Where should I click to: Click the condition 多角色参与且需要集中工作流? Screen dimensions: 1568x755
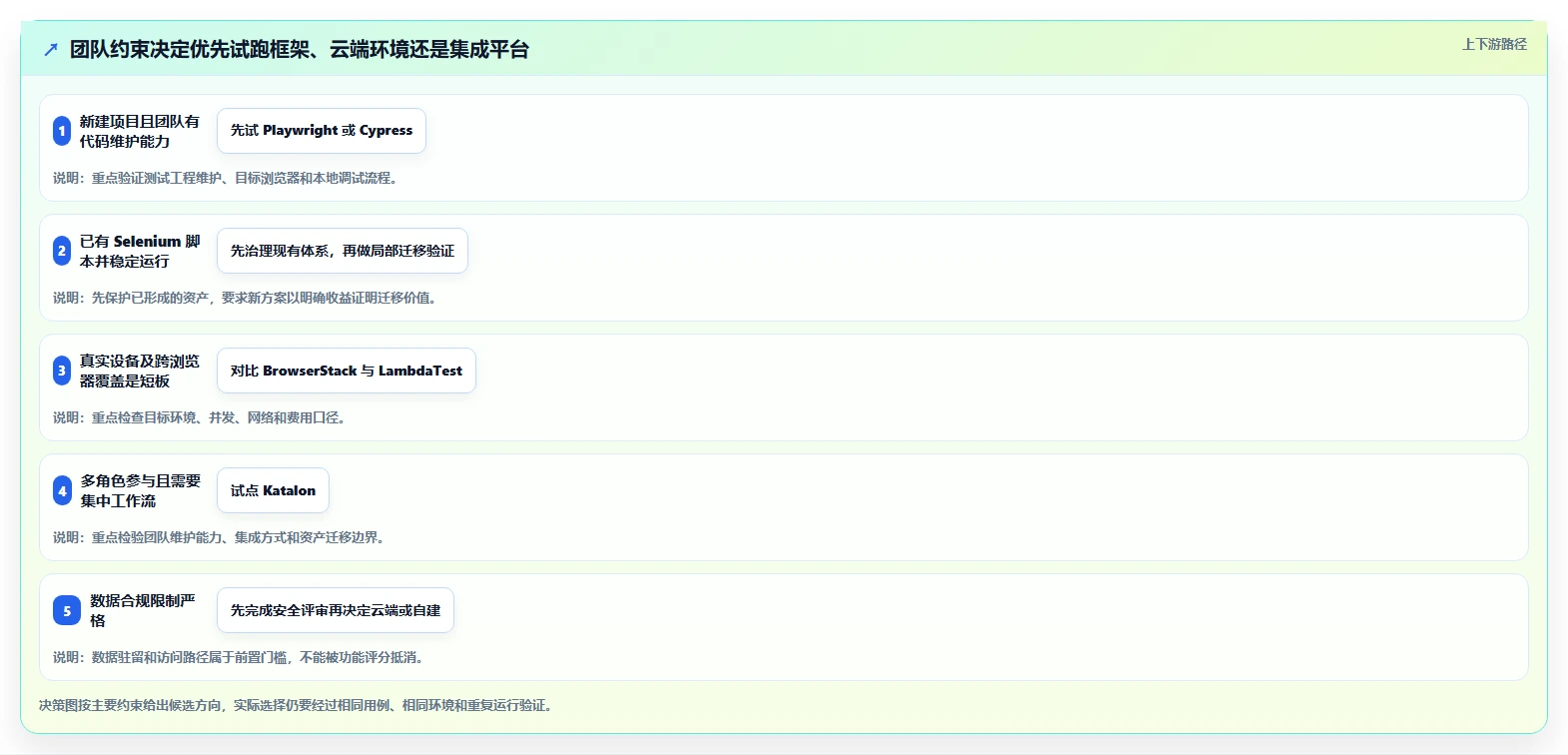141,490
